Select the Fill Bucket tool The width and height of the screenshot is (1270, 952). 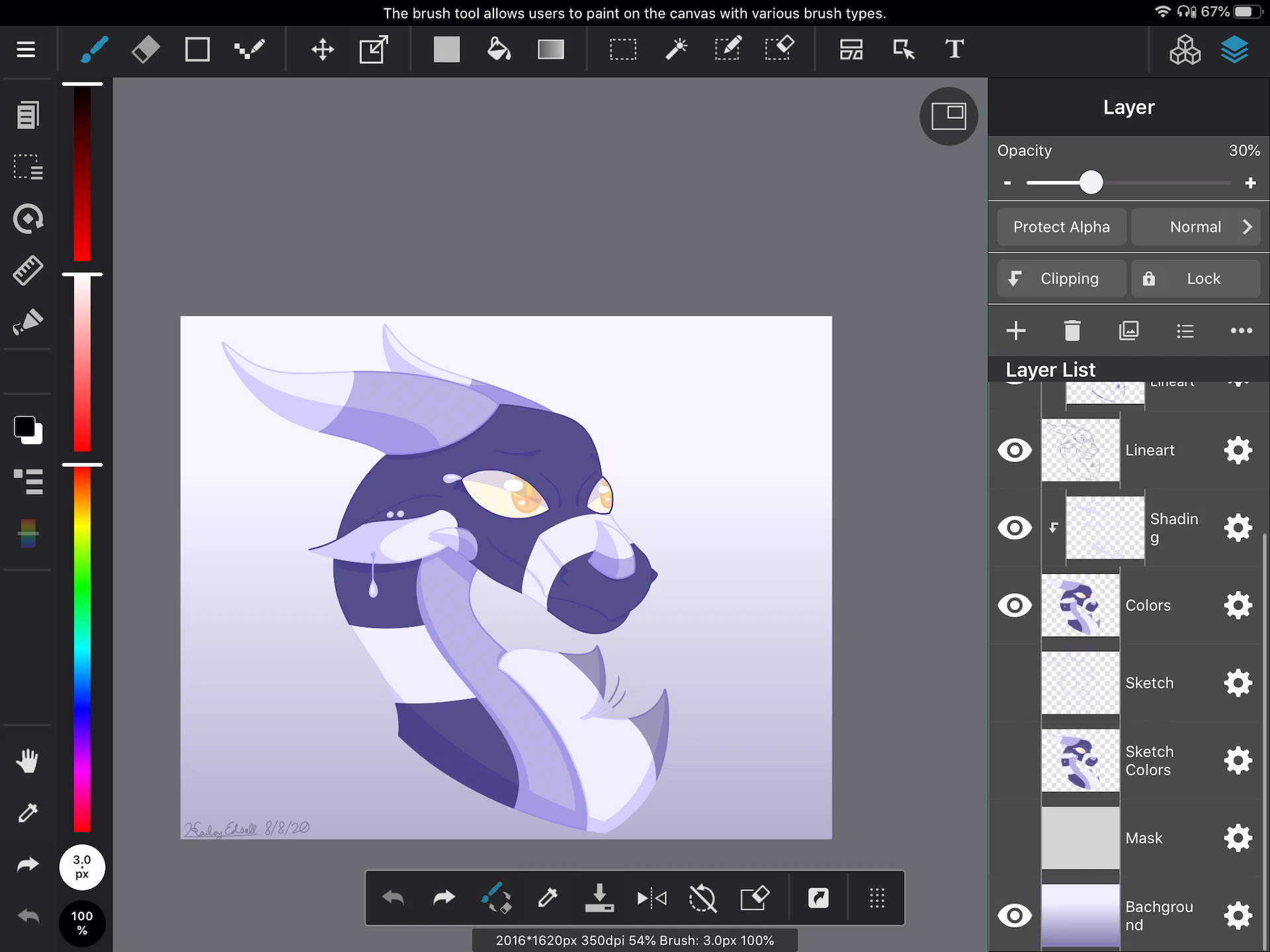(x=499, y=50)
